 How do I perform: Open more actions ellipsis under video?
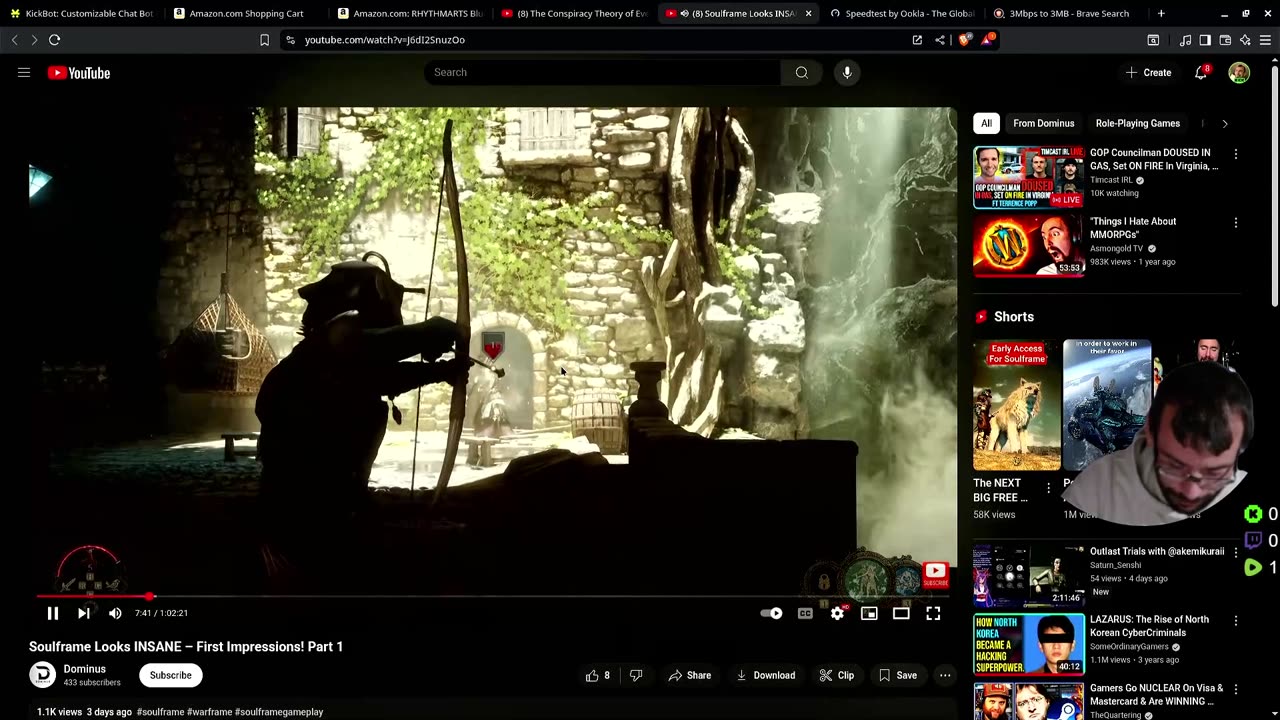(945, 675)
